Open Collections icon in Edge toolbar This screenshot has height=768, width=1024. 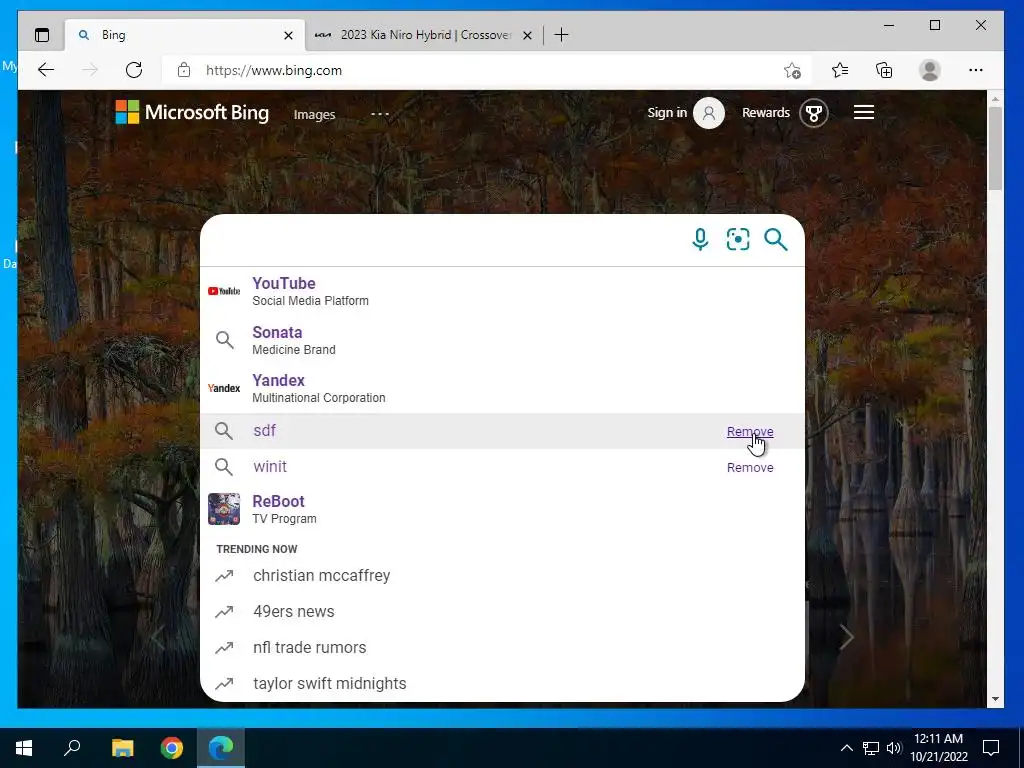pos(884,70)
